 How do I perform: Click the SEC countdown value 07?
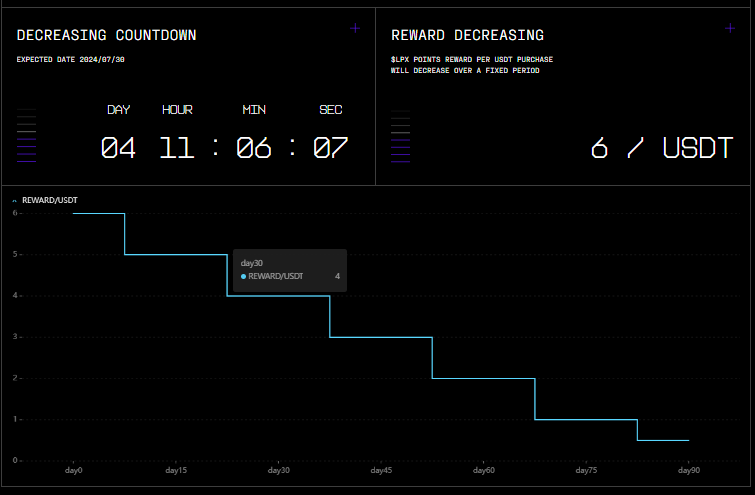[330, 148]
